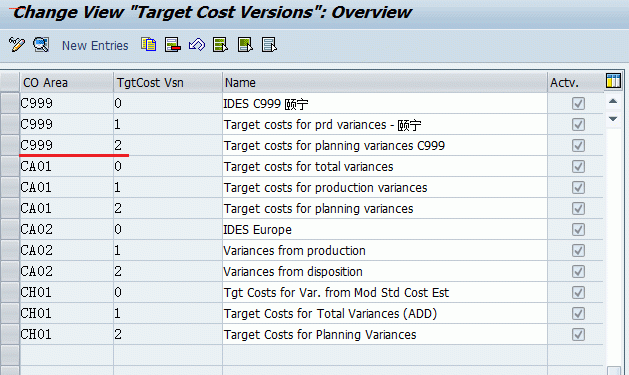Click the Name column header

(384, 83)
